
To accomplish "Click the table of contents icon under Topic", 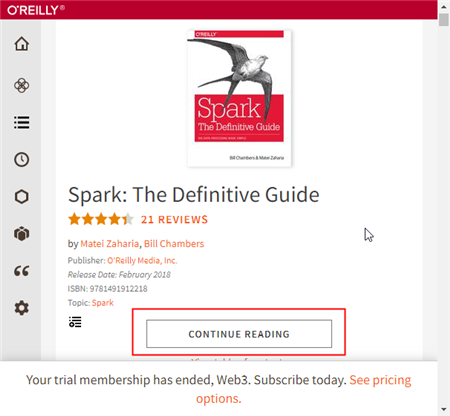I will coord(75,322).
